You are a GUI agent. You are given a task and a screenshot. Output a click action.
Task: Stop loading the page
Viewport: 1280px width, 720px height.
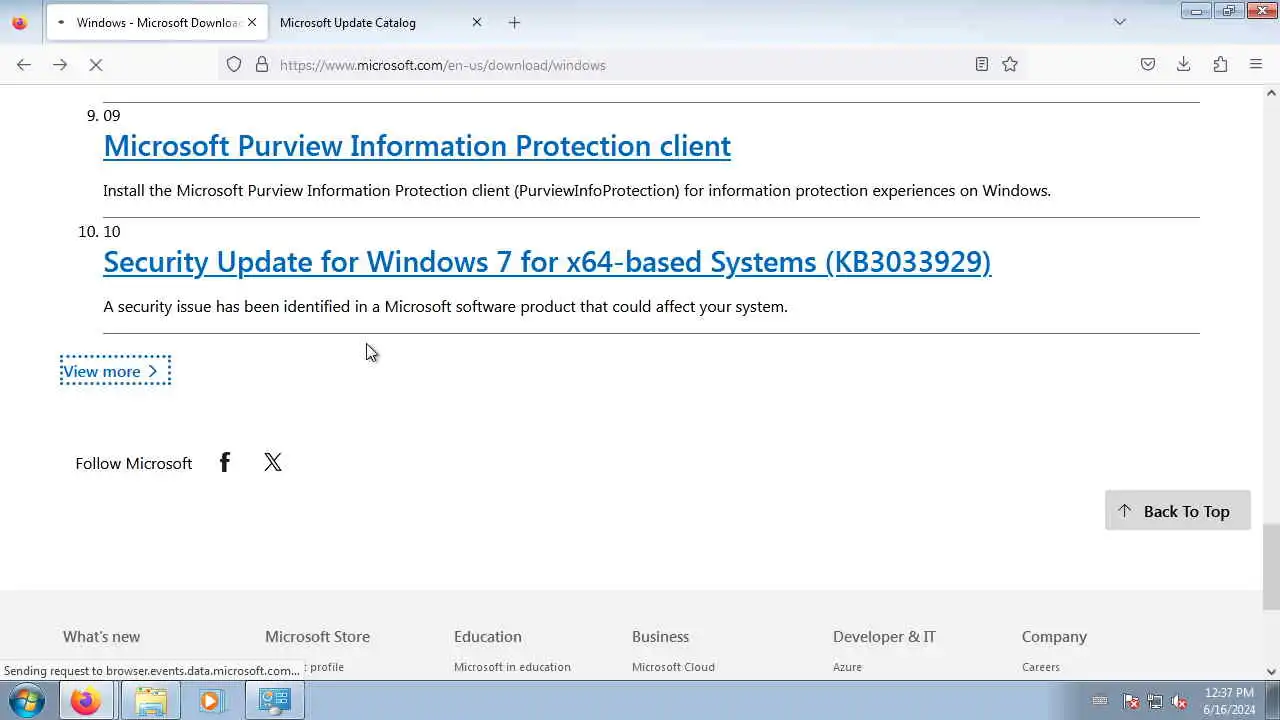(96, 65)
